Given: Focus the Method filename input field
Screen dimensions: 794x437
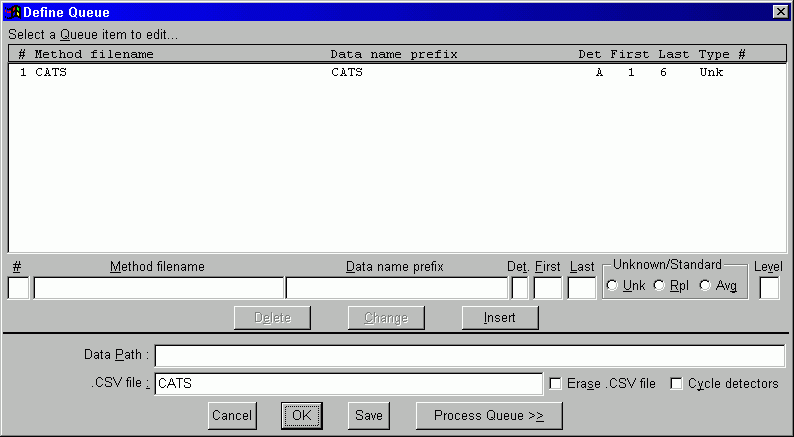Looking at the screenshot, I should [158, 288].
